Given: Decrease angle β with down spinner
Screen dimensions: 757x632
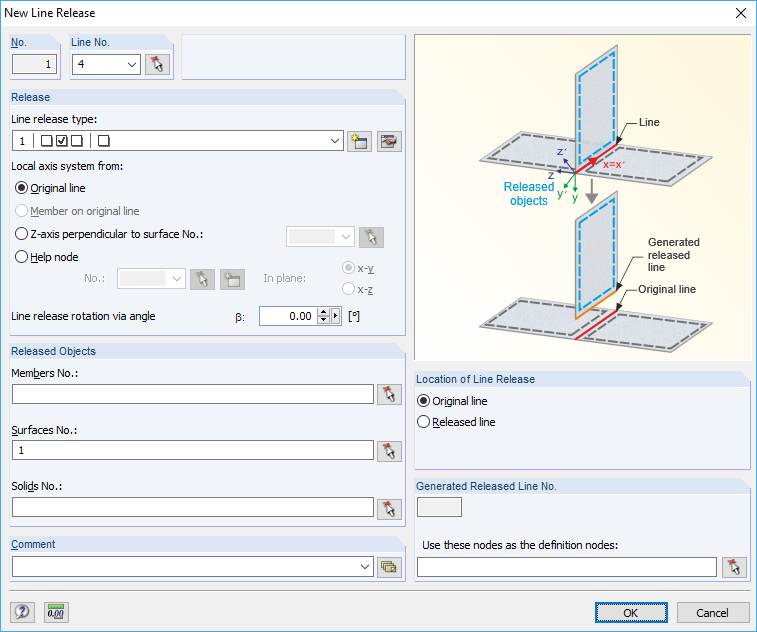Looking at the screenshot, I should [324, 321].
